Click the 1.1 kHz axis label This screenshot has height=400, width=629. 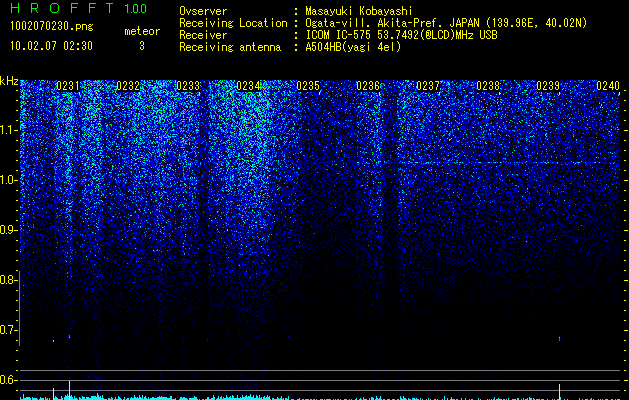click(x=8, y=130)
